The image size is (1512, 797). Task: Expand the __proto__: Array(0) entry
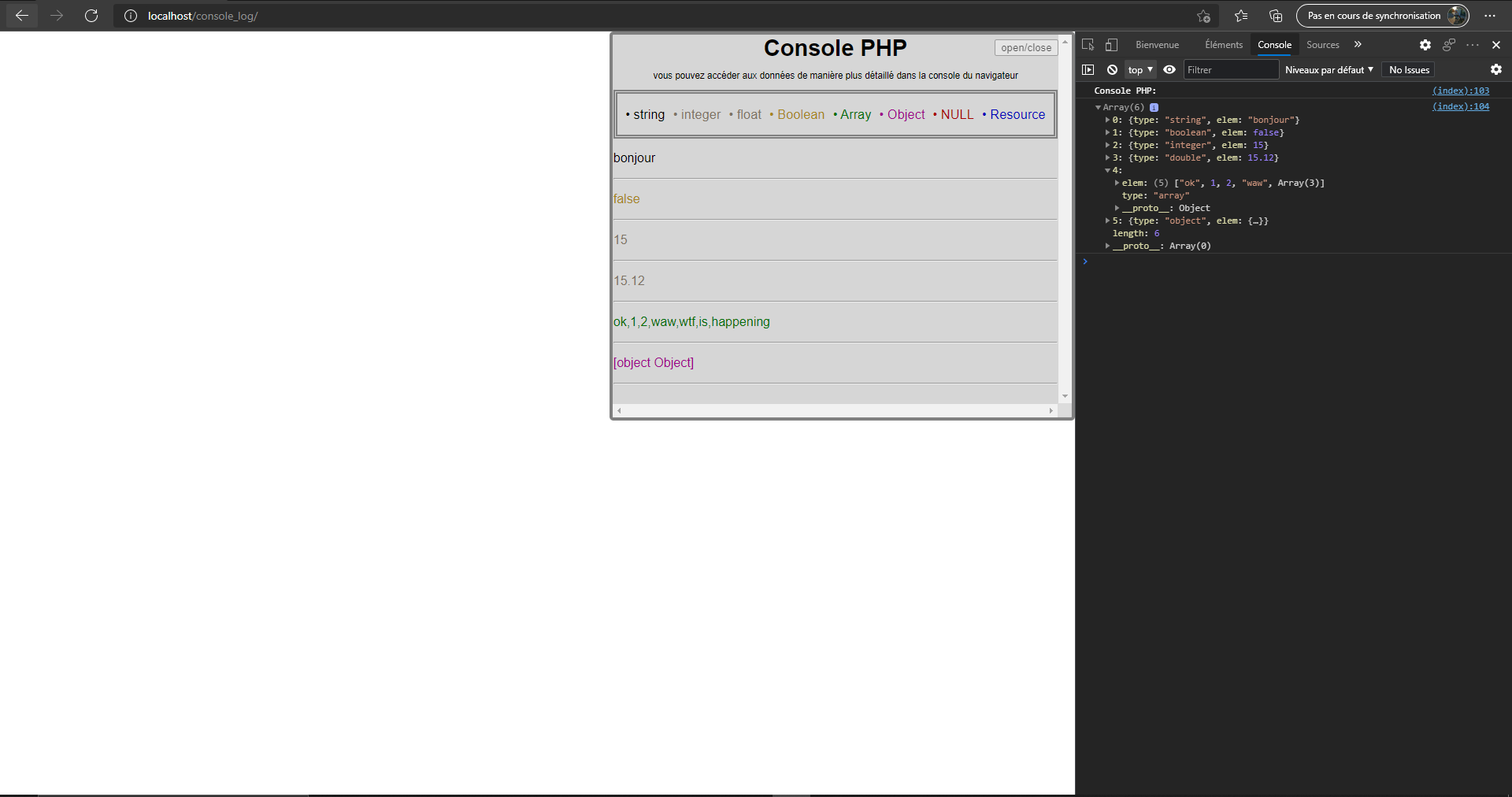(1108, 246)
